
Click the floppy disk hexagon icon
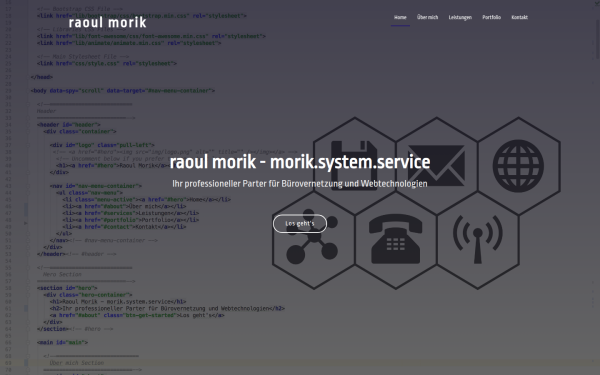click(354, 166)
